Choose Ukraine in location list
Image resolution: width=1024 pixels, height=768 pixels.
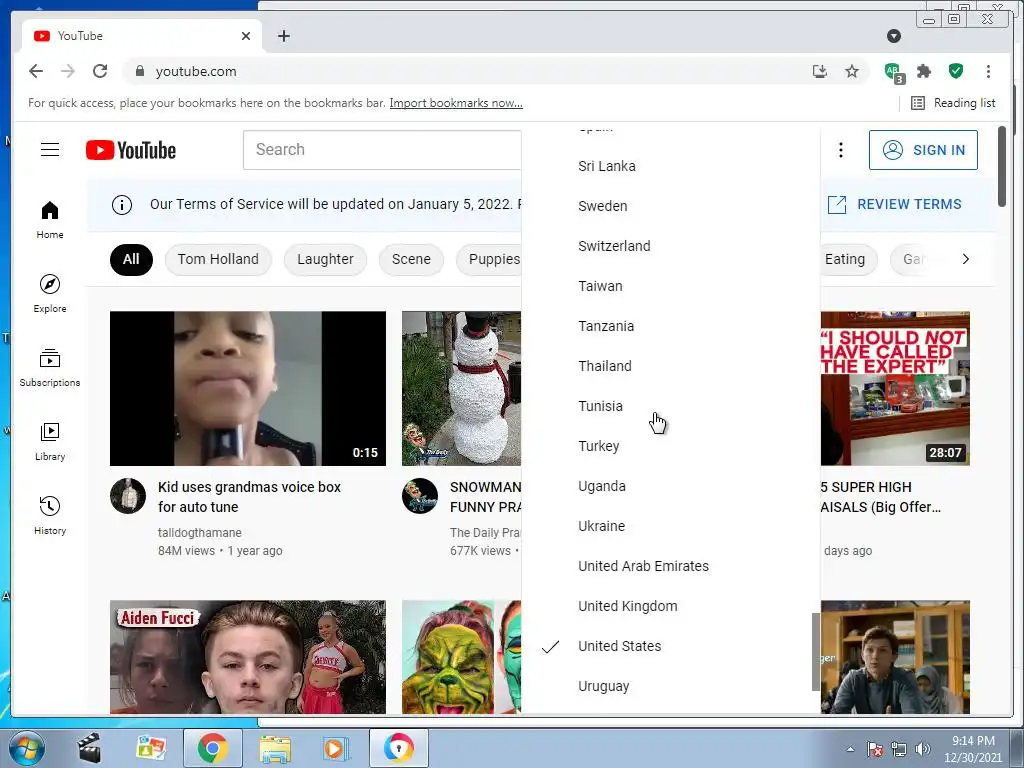671,526
